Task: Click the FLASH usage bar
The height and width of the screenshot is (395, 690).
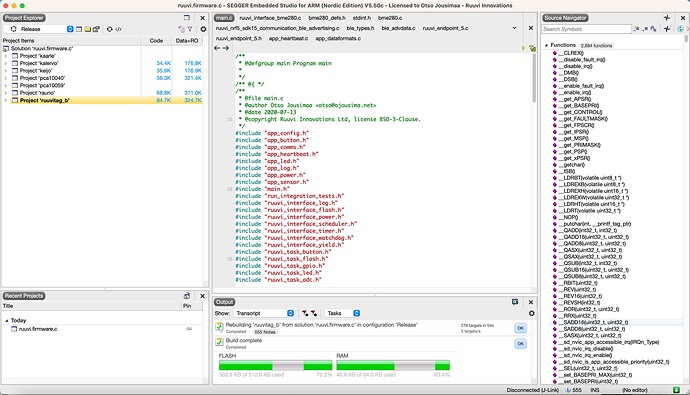Action: (275, 365)
